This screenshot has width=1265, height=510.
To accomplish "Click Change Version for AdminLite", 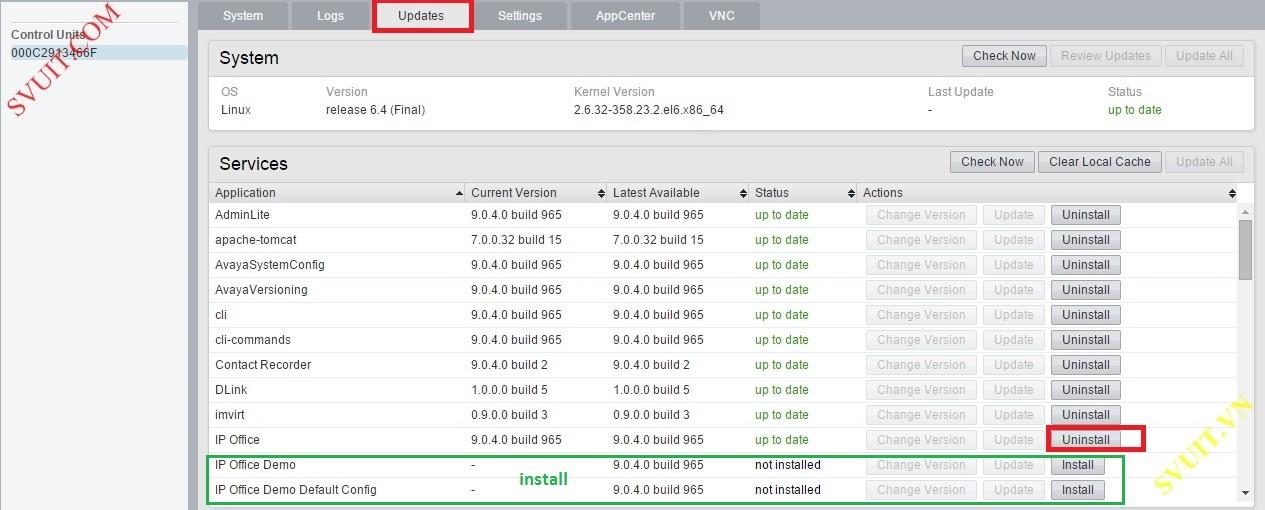I will coord(921,215).
